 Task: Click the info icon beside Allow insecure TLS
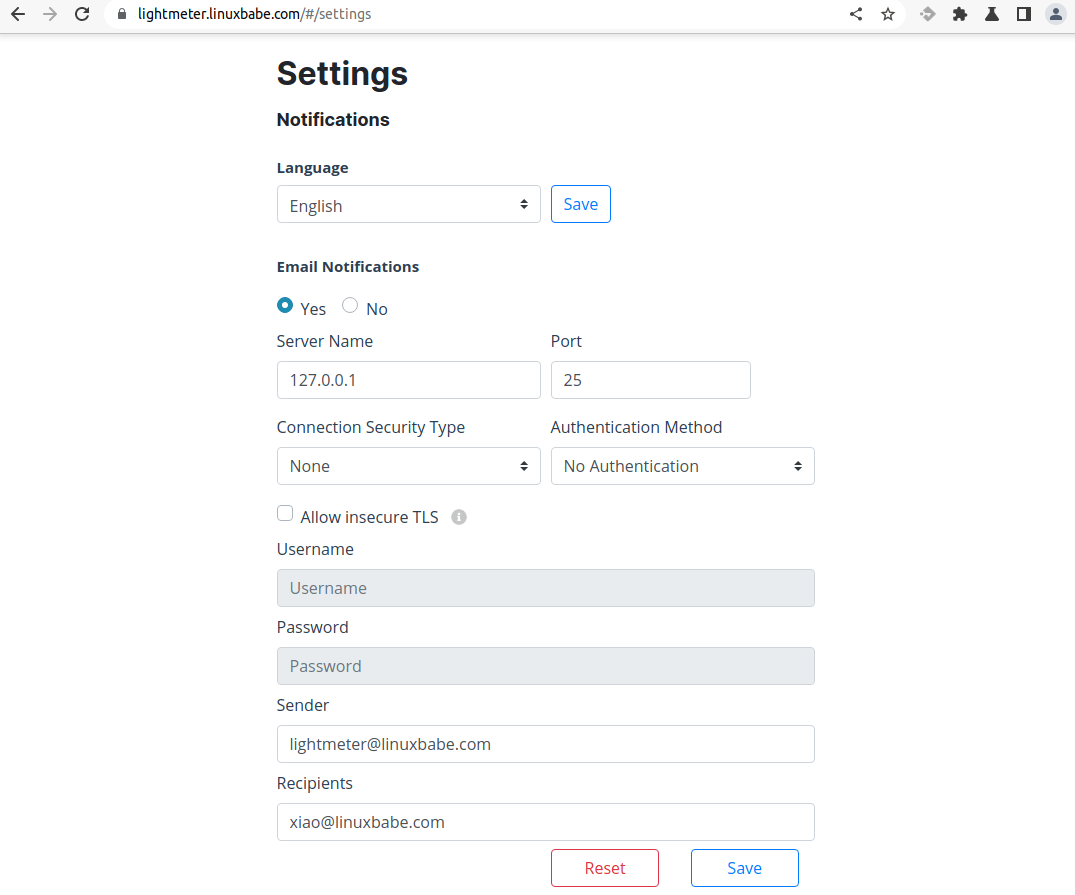point(459,517)
